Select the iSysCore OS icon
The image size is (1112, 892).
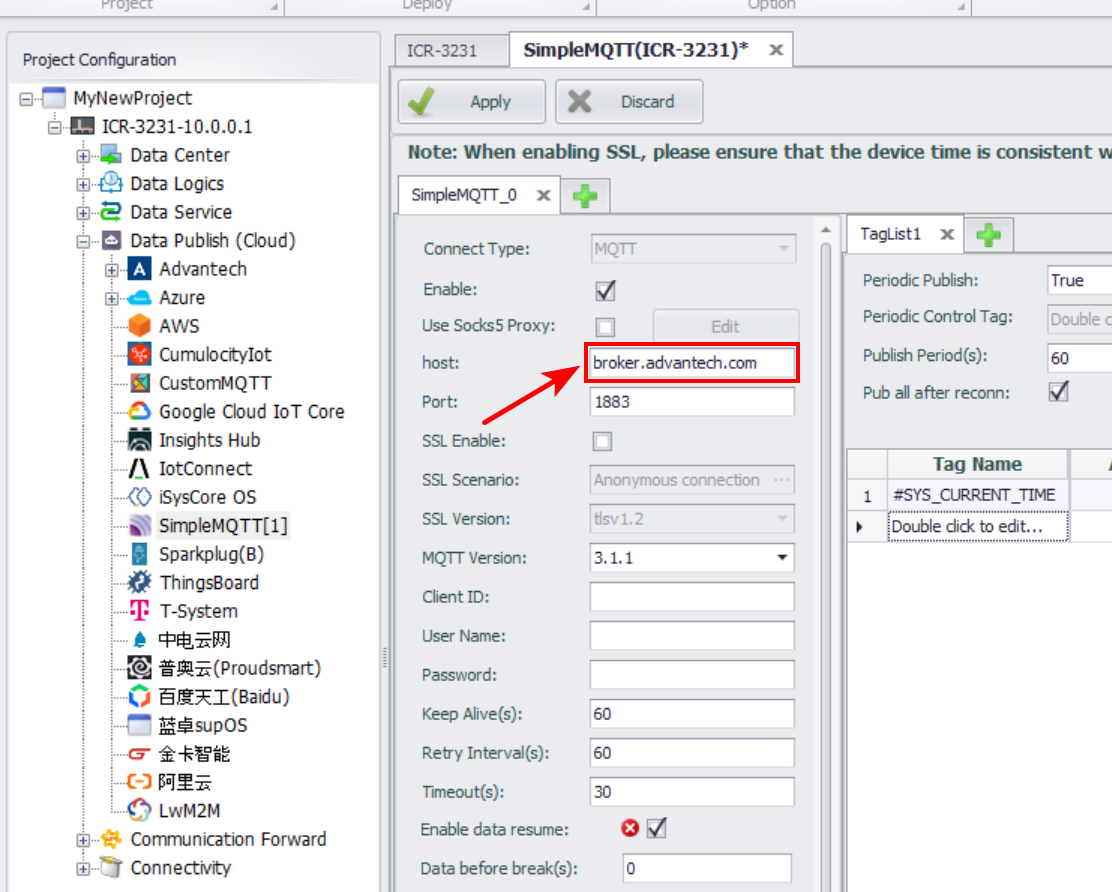(140, 497)
